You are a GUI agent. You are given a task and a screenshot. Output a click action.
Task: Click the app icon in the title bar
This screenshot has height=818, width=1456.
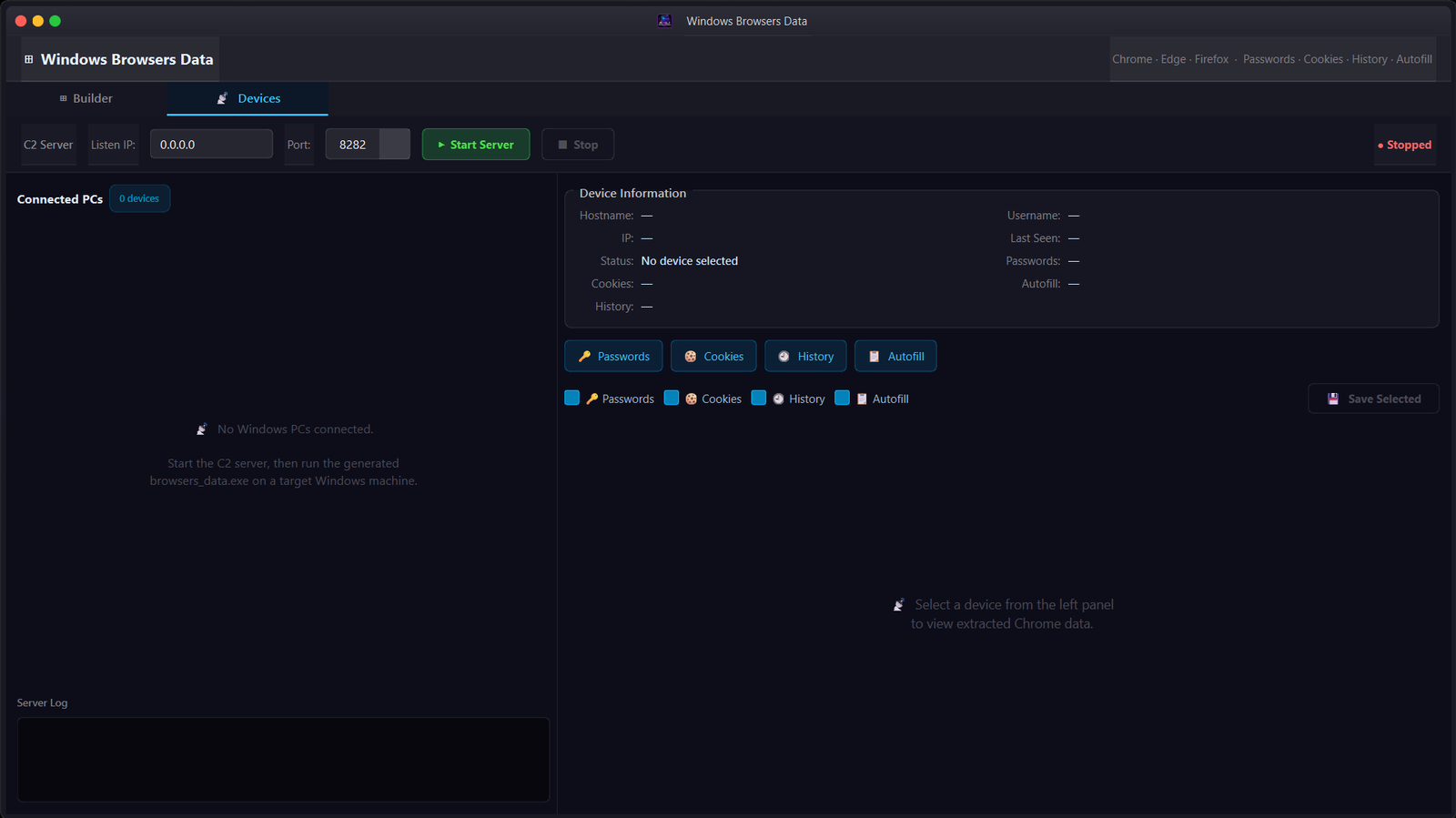pyautogui.click(x=665, y=21)
